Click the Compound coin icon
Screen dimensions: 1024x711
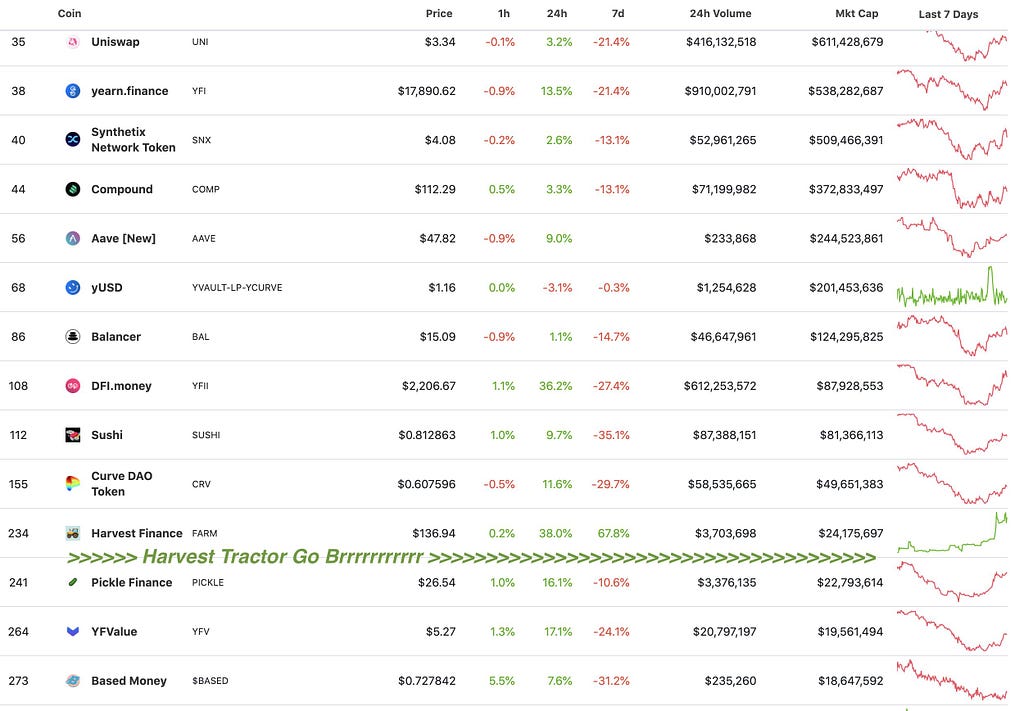(x=72, y=189)
